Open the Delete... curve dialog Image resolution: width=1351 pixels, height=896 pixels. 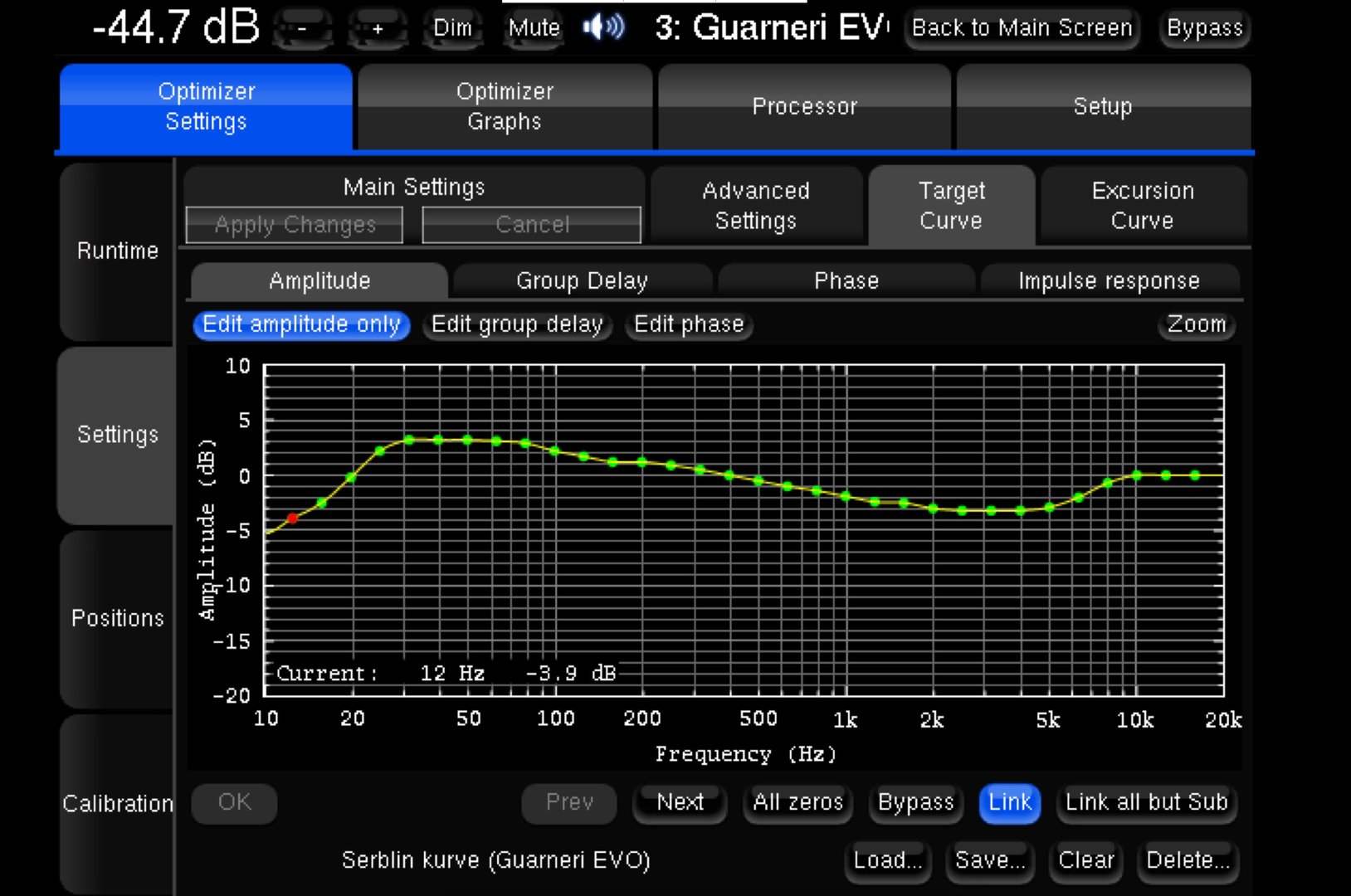1188,860
